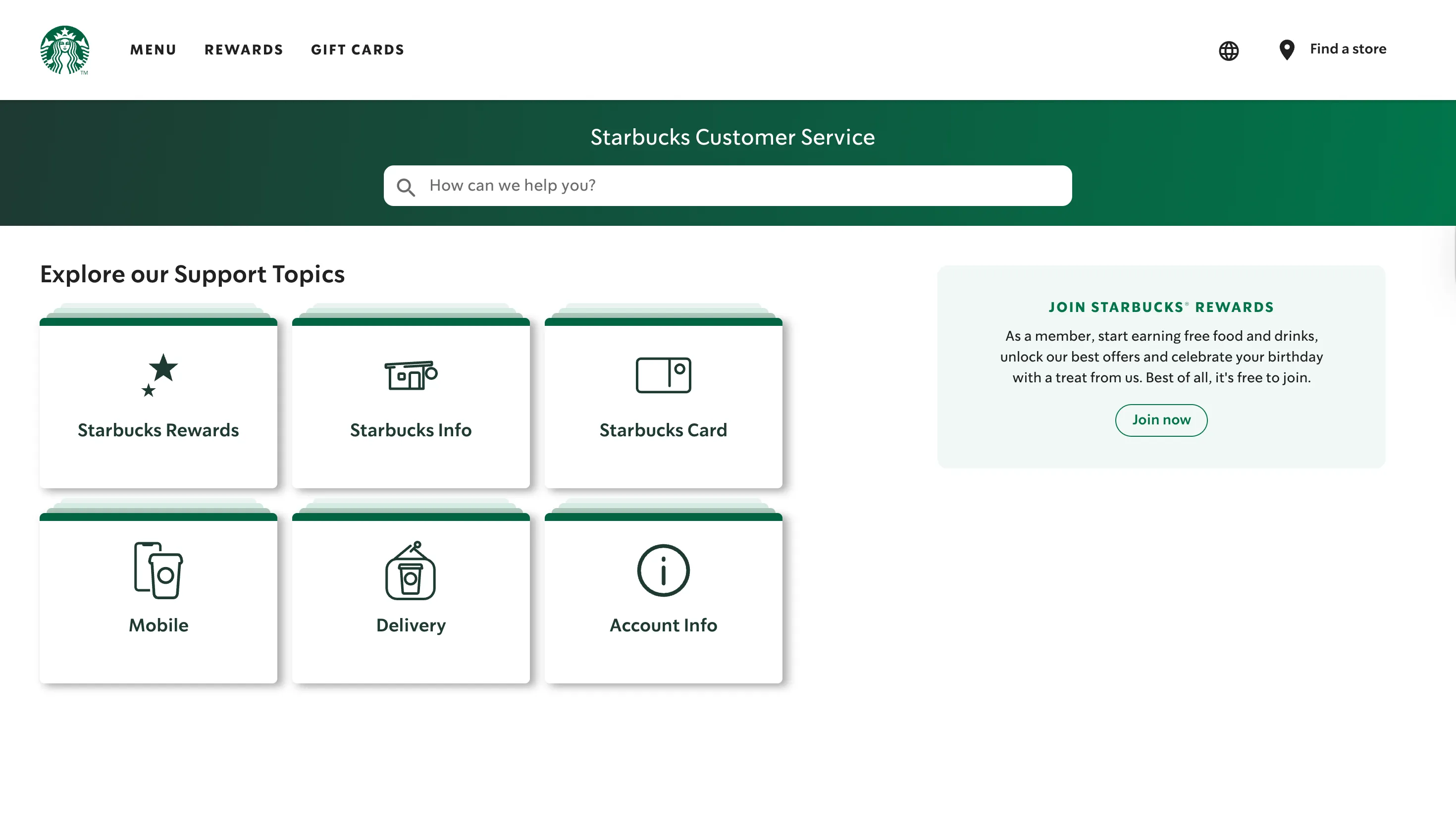This screenshot has height=827, width=1456.
Task: Click the location pin icon
Action: pos(1286,50)
